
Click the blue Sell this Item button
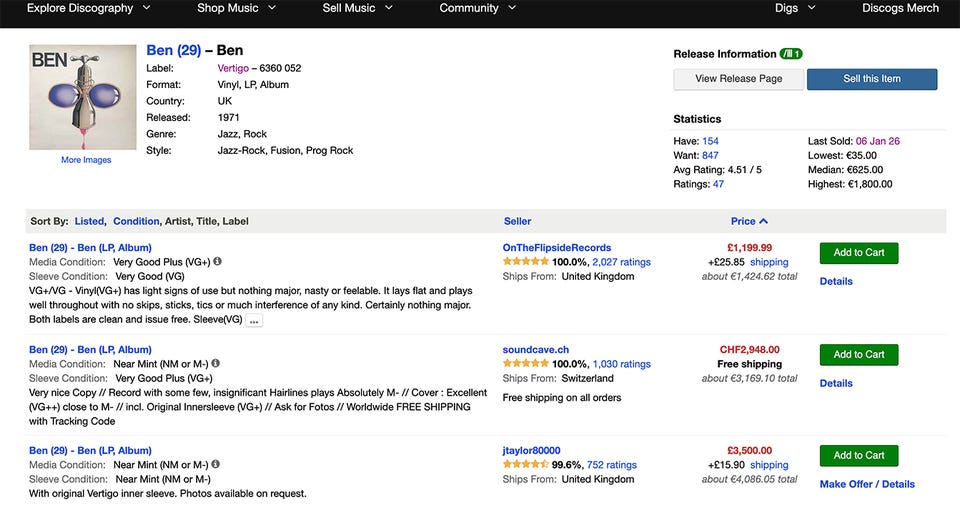[871, 79]
